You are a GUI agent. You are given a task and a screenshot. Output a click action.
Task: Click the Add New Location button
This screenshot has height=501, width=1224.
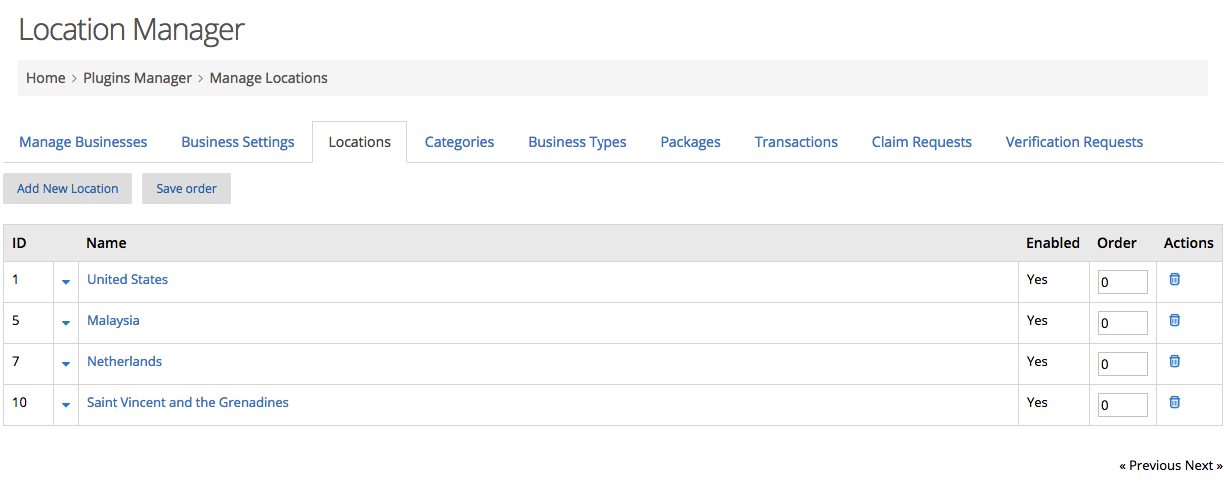point(68,188)
